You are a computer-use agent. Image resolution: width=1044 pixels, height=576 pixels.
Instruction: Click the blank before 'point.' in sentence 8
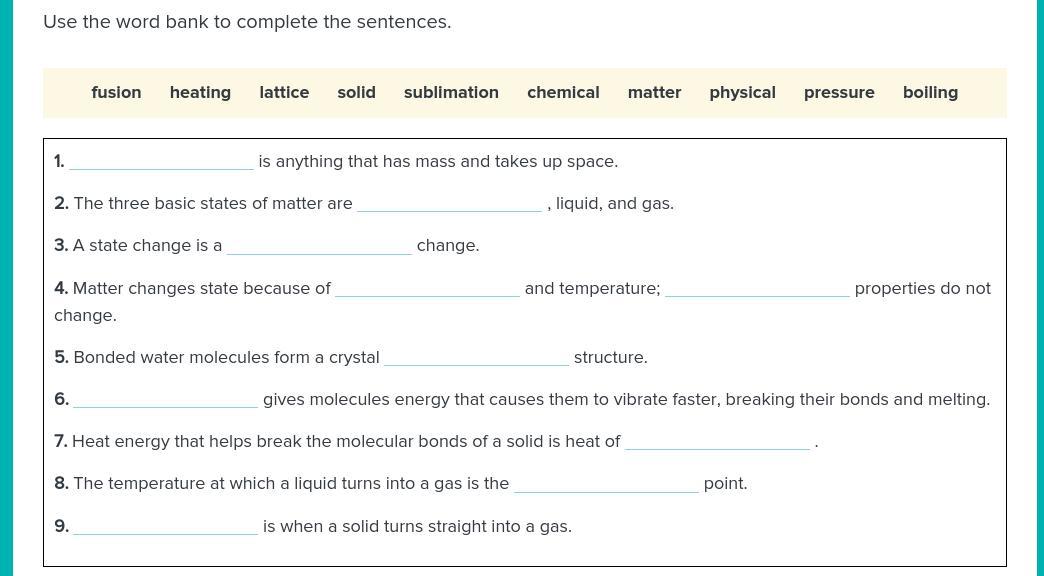607,483
